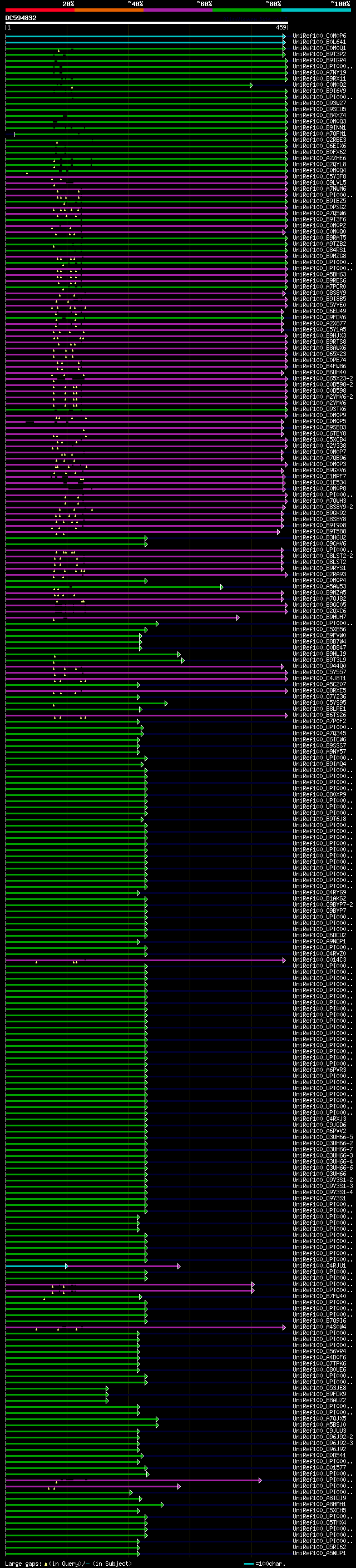
Task: Click the UniRef100_C0PE74 label
Action: click(x=319, y=360)
